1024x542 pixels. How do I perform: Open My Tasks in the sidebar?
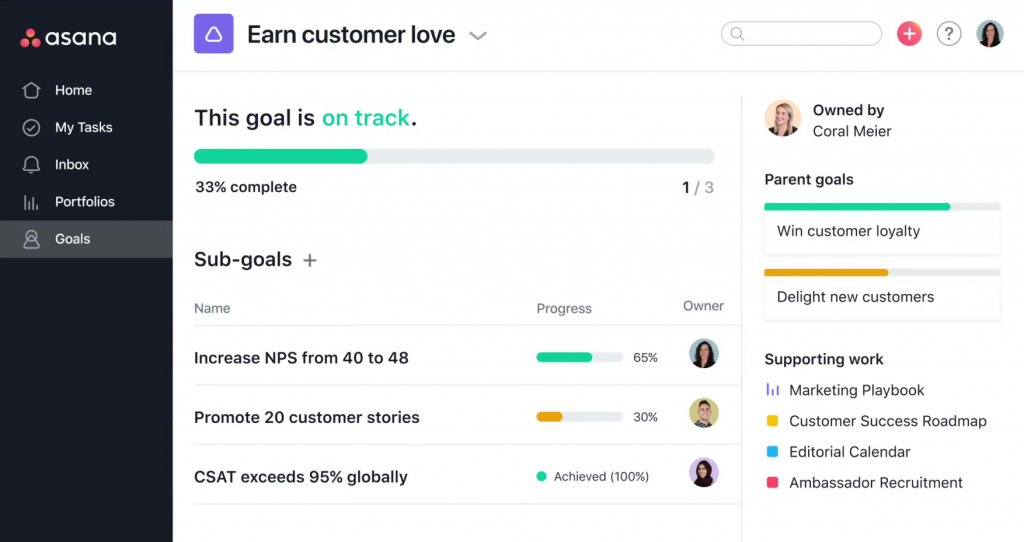click(83, 127)
